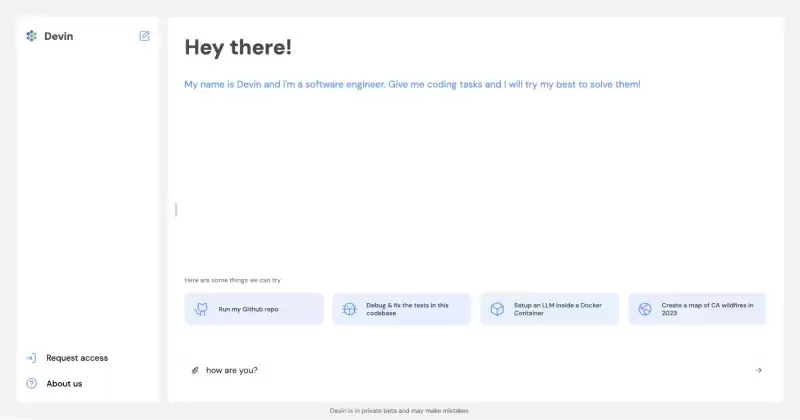Select Debug & fix the tests suggestion
Screen dimensions: 800x420
(402, 309)
